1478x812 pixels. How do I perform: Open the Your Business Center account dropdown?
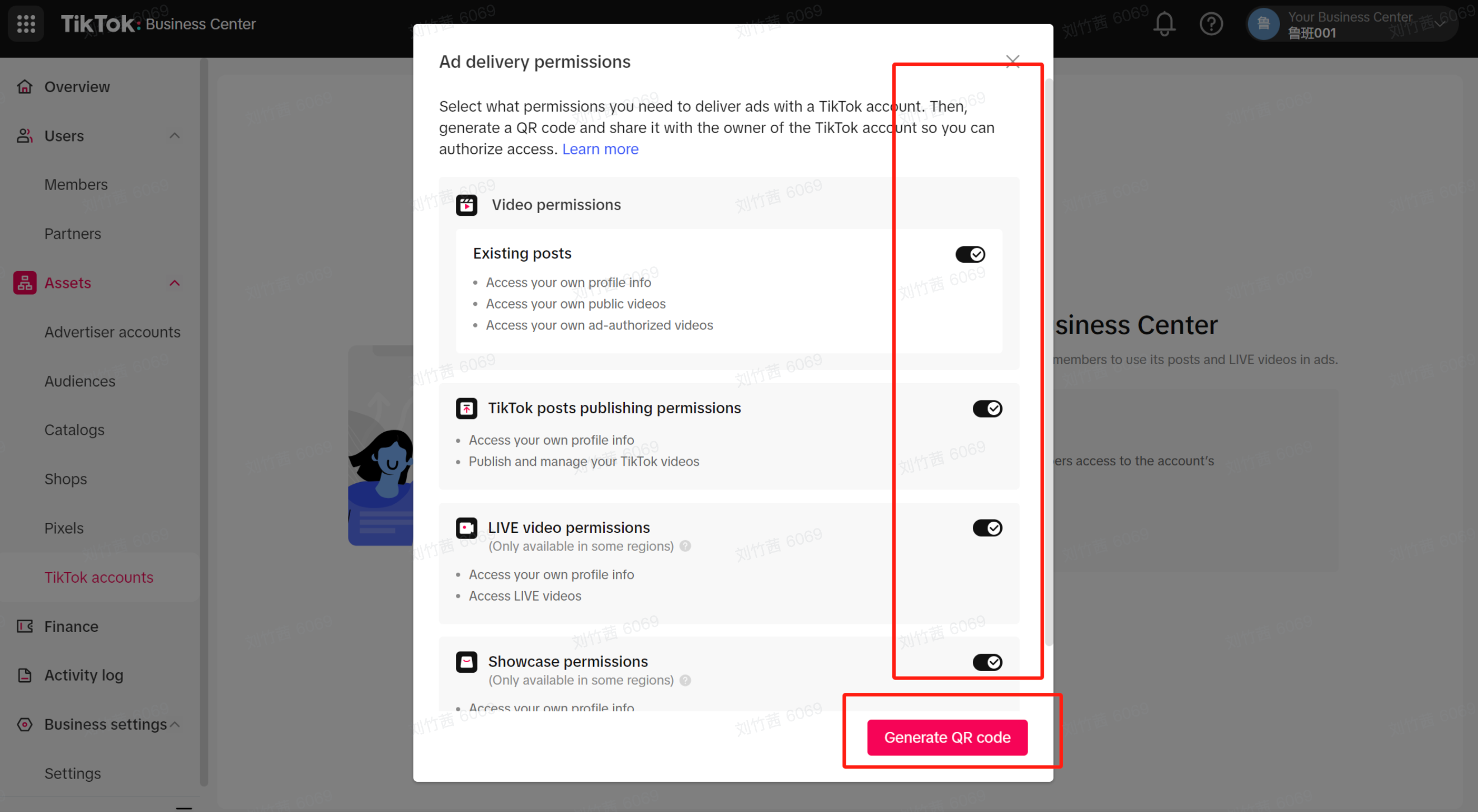click(x=1353, y=24)
